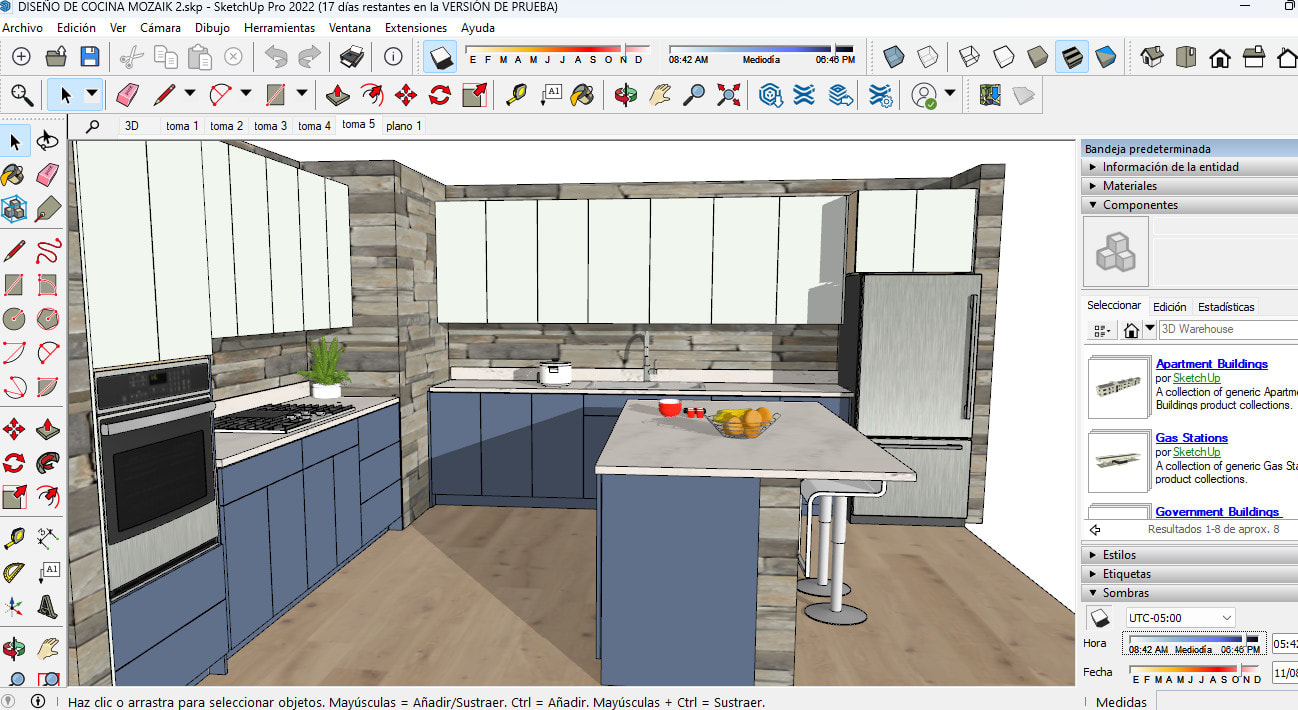Click the 3D Warehouse search field
Image resolution: width=1298 pixels, height=710 pixels.
pyautogui.click(x=1228, y=329)
